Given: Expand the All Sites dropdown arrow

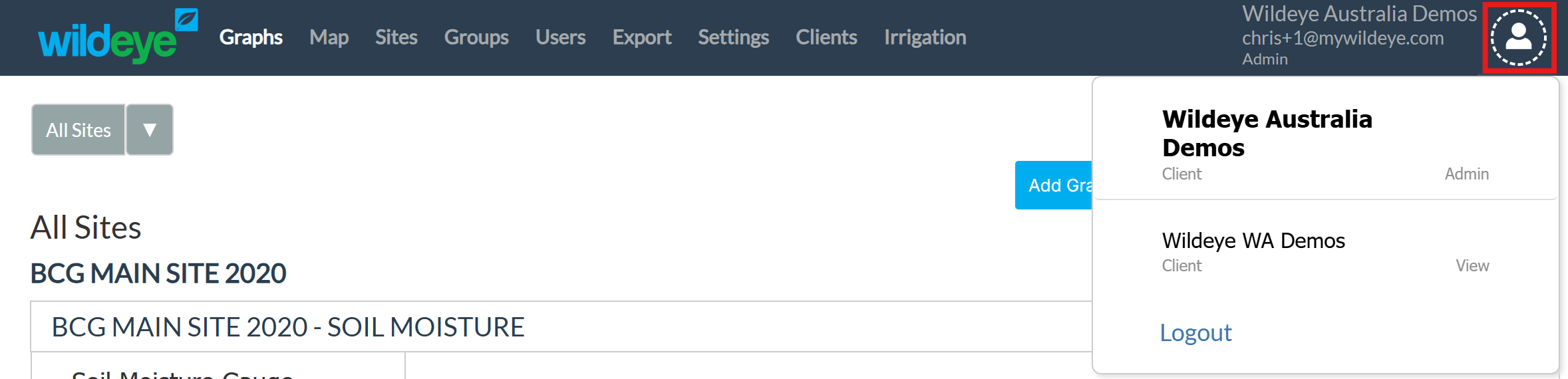Looking at the screenshot, I should coord(150,130).
